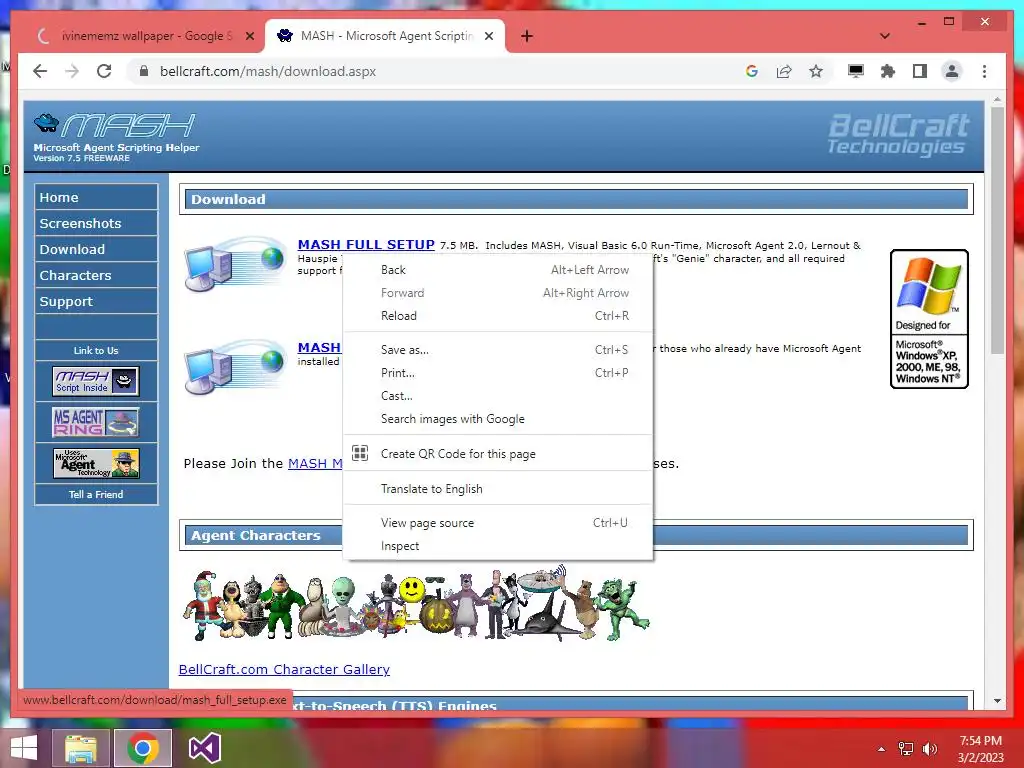Viewport: 1024px width, 768px height.
Task: Reload the page with the toolbar refresh icon
Action: 104,71
